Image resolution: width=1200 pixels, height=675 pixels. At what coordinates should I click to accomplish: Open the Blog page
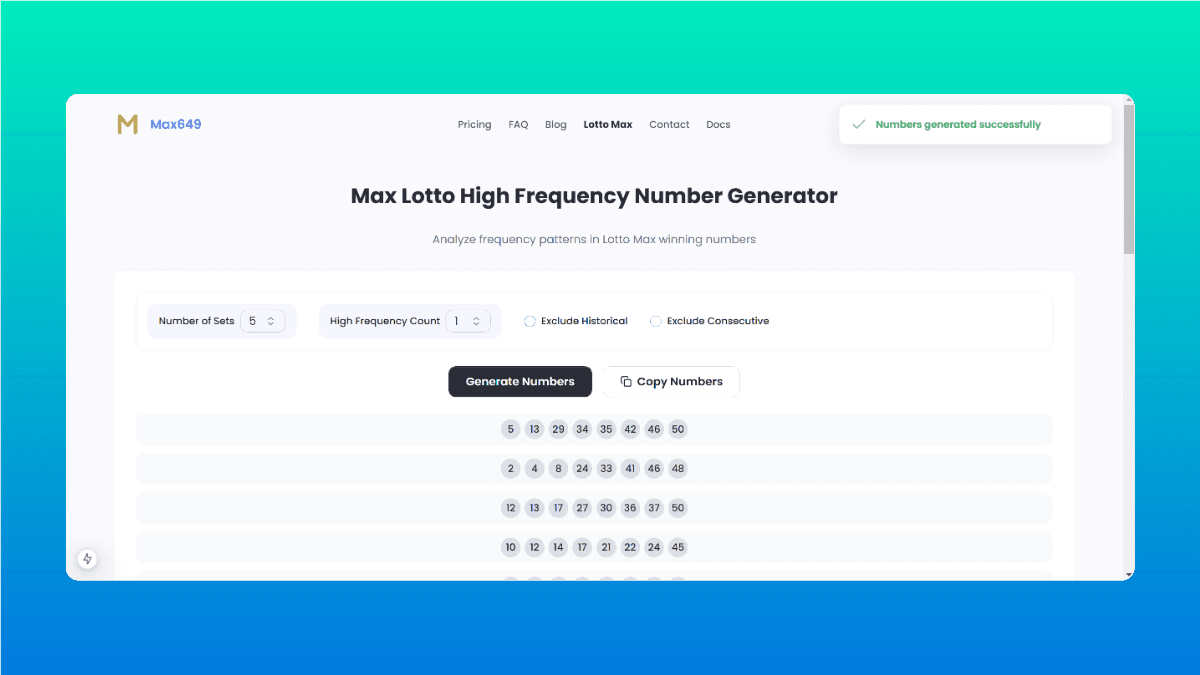pyautogui.click(x=556, y=125)
